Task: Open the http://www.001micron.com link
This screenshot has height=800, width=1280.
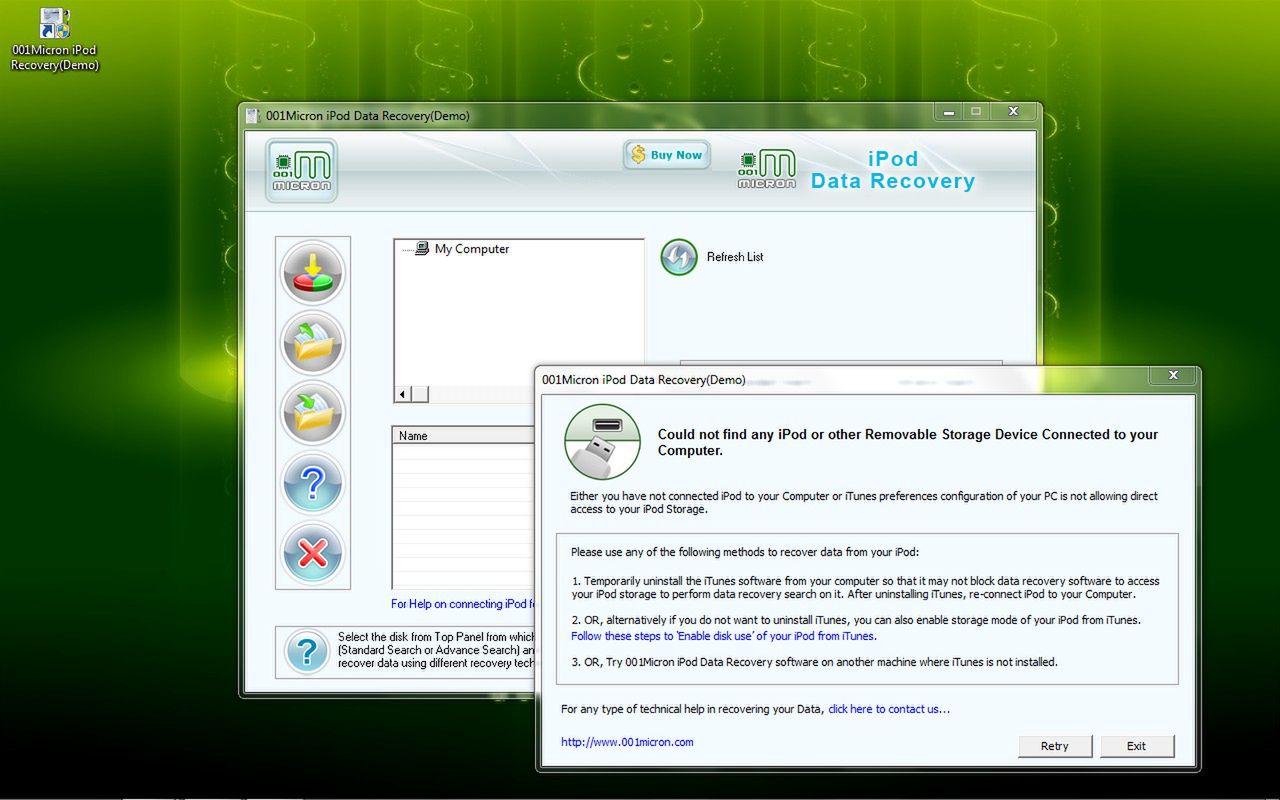Action: coord(627,742)
